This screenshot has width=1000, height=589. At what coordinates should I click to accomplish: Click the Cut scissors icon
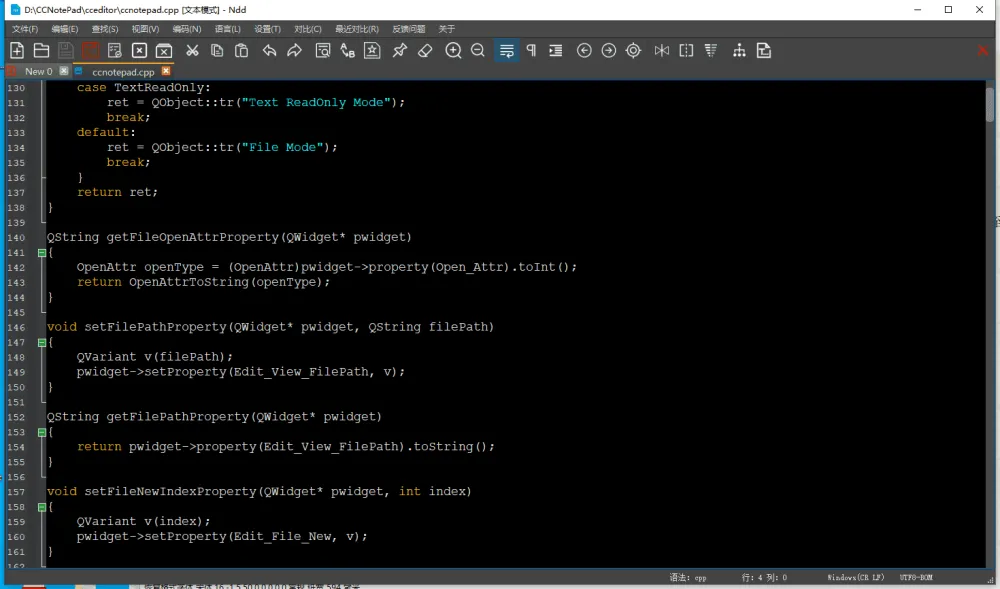point(192,50)
